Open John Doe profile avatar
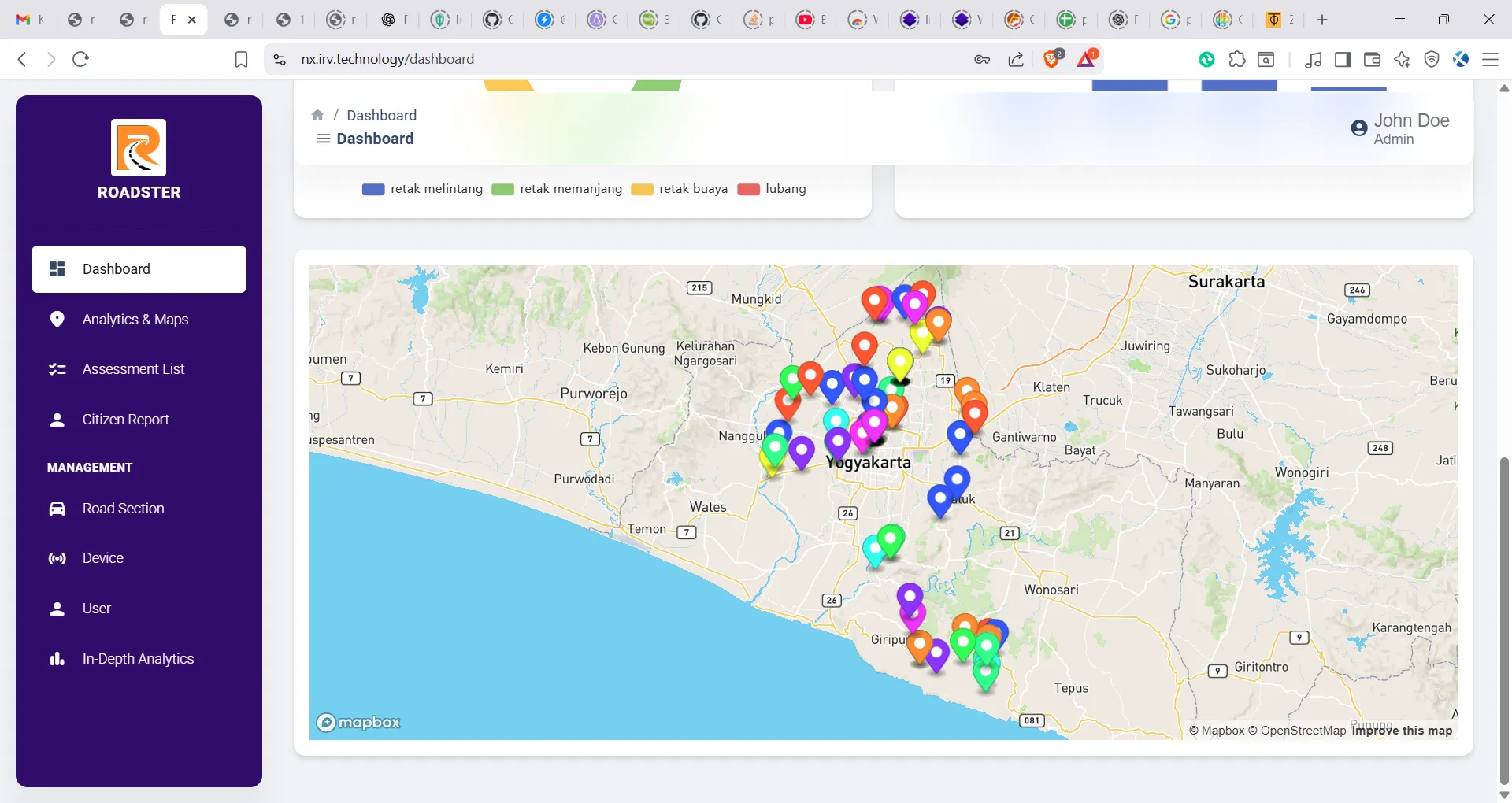1512x803 pixels. pos(1358,128)
